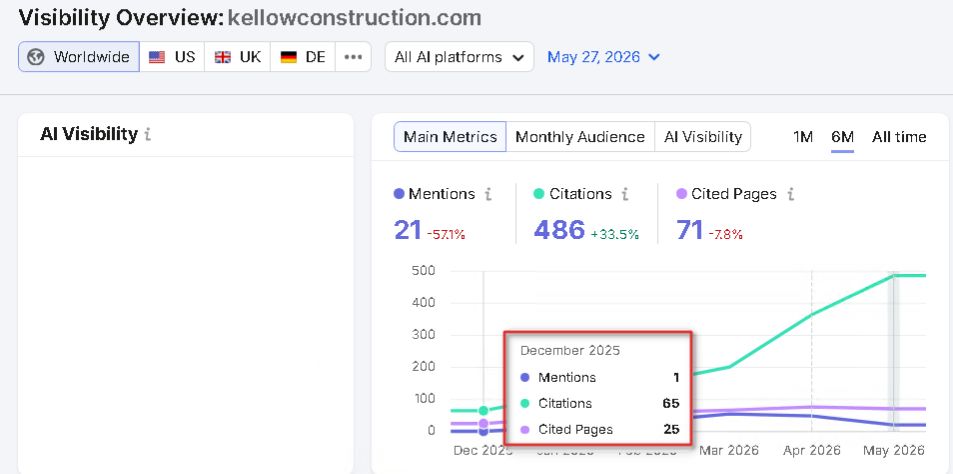Click the UK flag icon

(223, 57)
